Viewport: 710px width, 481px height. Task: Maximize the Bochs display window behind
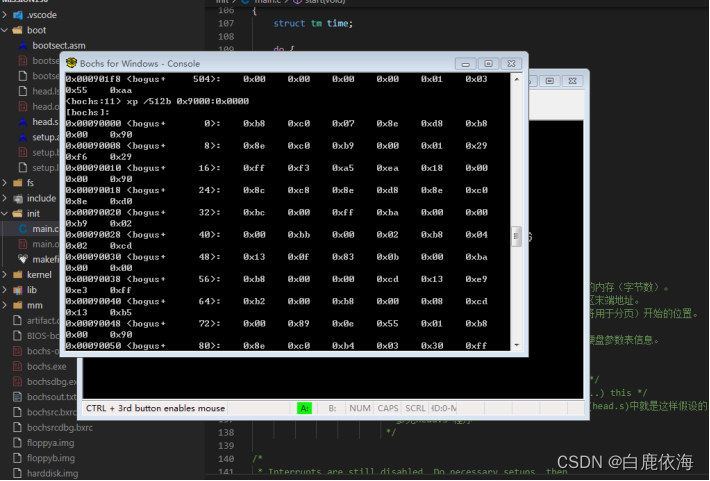pyautogui.click(x=550, y=81)
